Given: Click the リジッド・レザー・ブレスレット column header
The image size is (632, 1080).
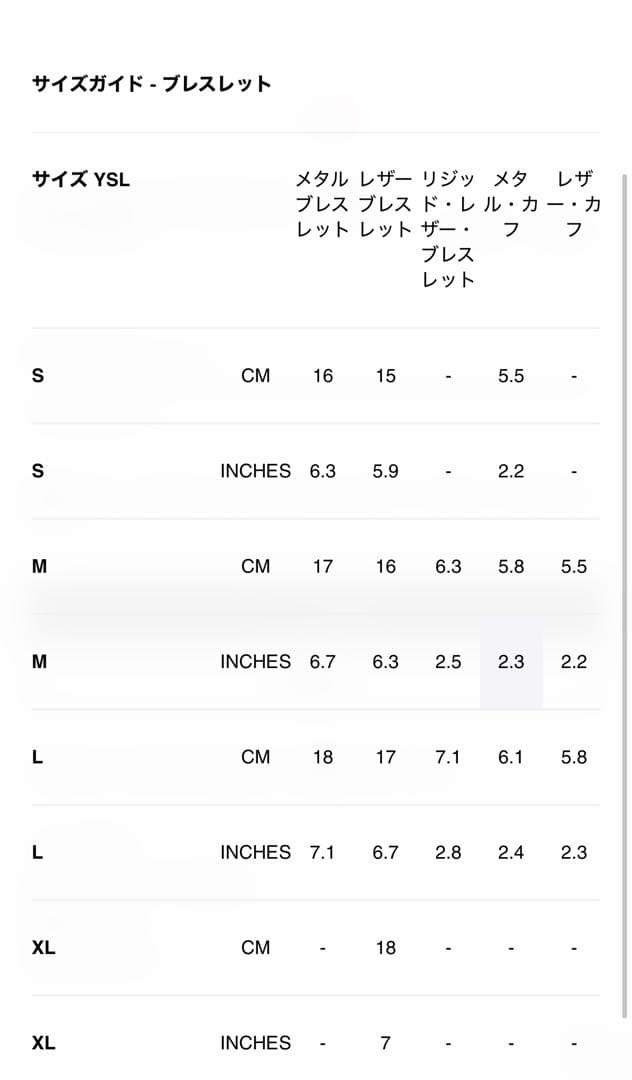Looking at the screenshot, I should click(x=448, y=229).
